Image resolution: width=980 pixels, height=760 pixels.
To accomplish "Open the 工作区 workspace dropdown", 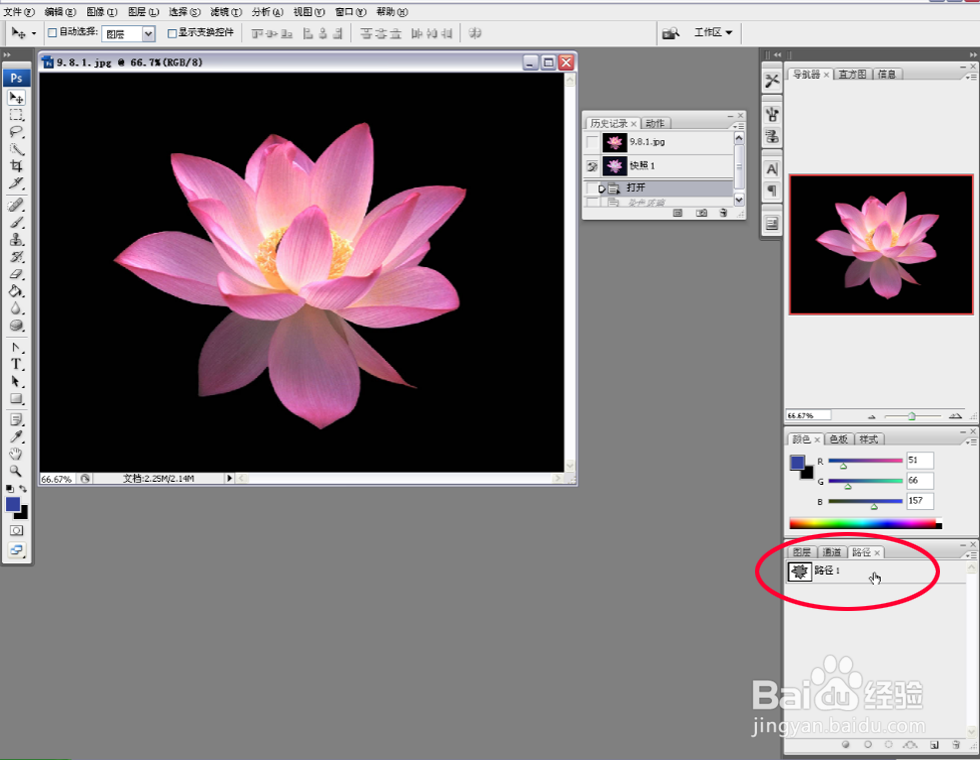I will click(713, 32).
